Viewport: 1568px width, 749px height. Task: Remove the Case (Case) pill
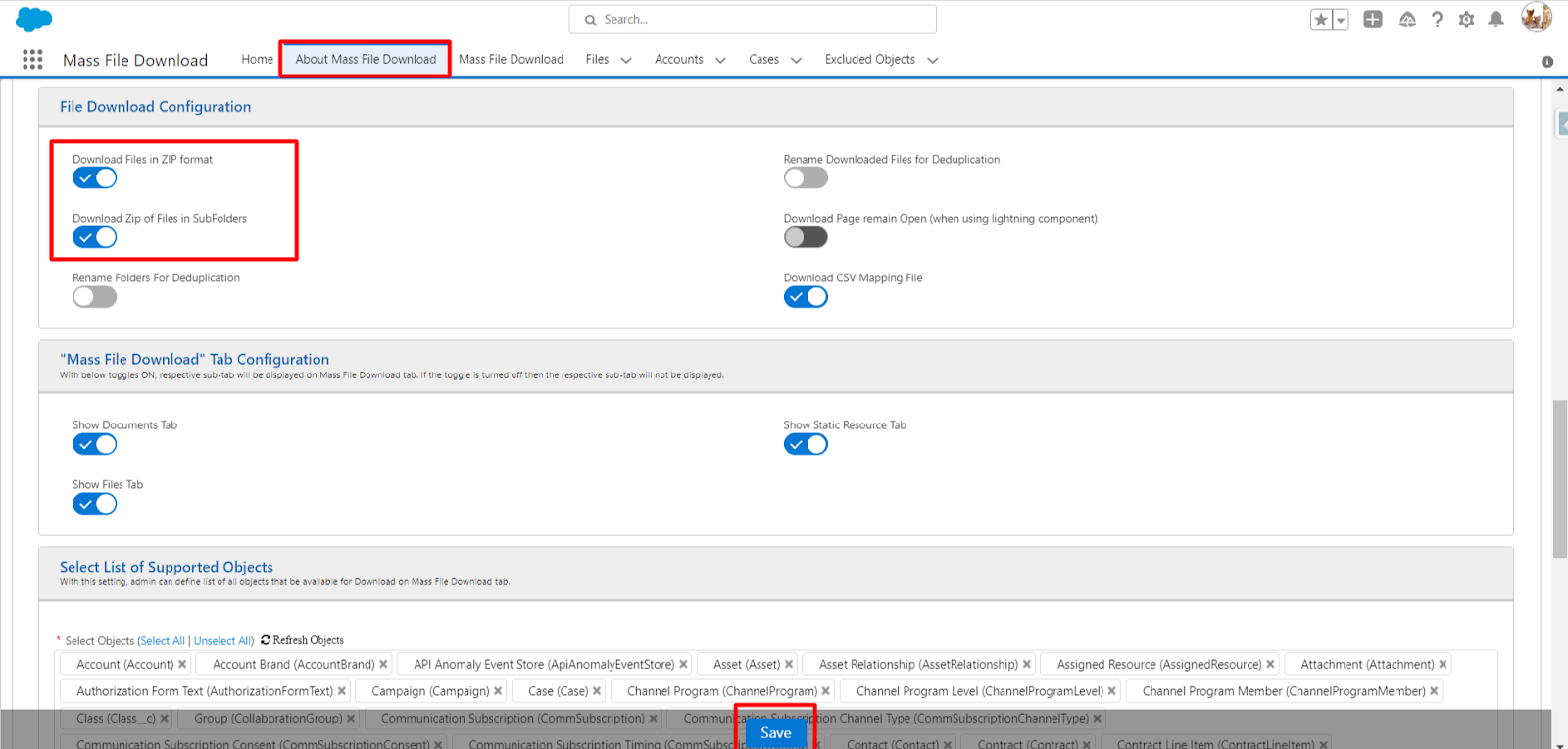coord(597,691)
